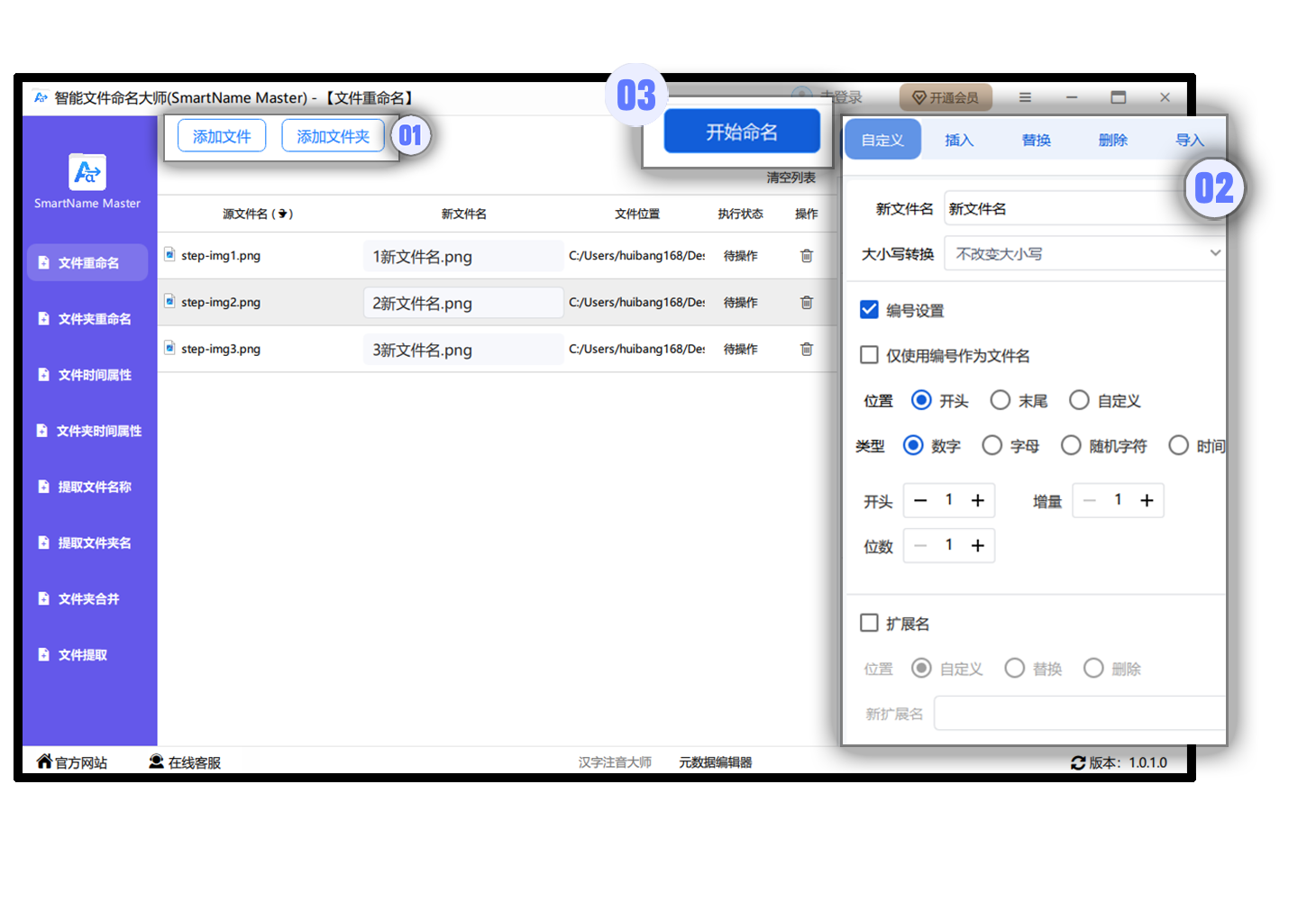This screenshot has height=912, width=1316.
Task: Click the 添加文件 button
Action: tap(222, 136)
